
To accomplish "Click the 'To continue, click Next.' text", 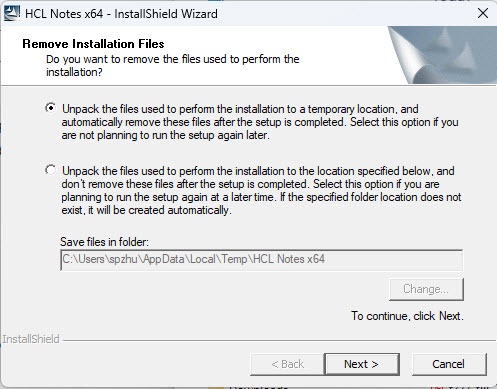I will tap(407, 316).
